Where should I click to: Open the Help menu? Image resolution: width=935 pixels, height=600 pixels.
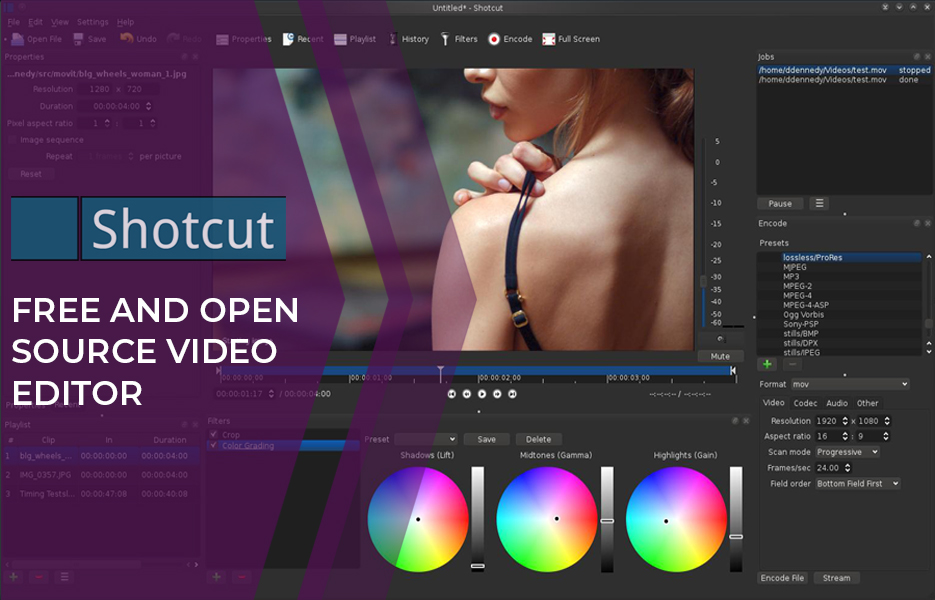tap(125, 22)
